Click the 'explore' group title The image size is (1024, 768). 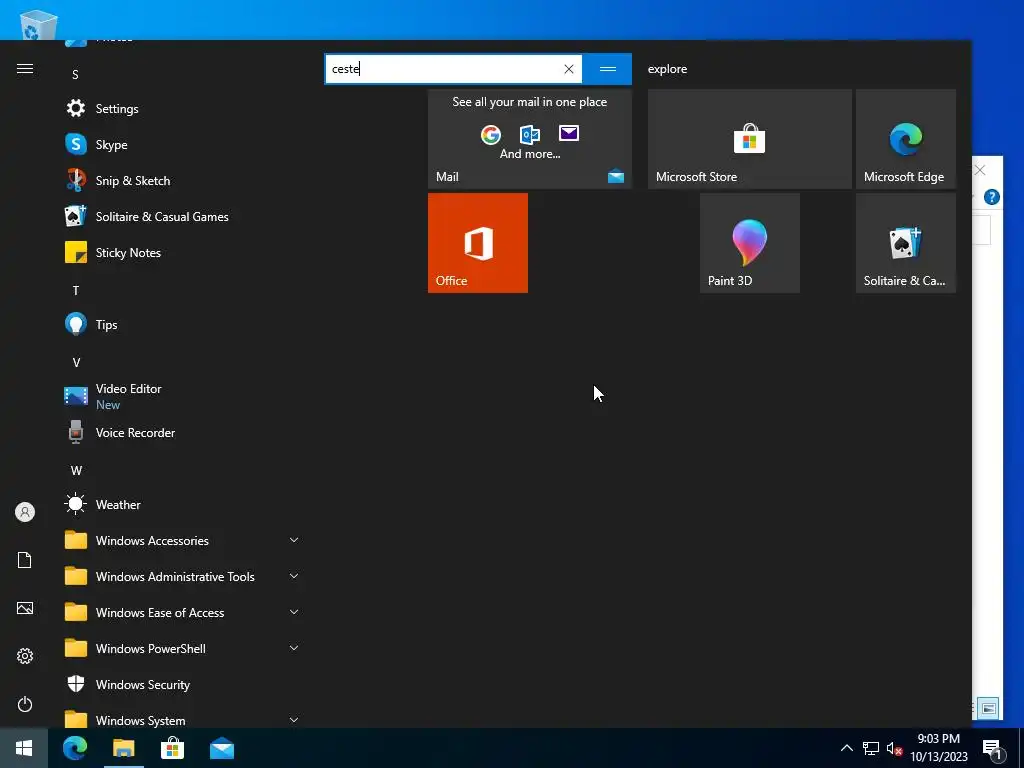(667, 69)
